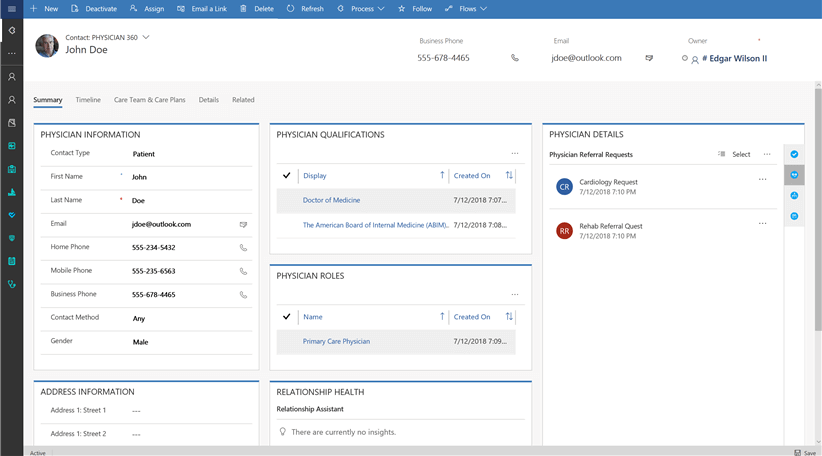The height and width of the screenshot is (456, 822).
Task: Click the hamburger menu icon
Action: (11, 8)
